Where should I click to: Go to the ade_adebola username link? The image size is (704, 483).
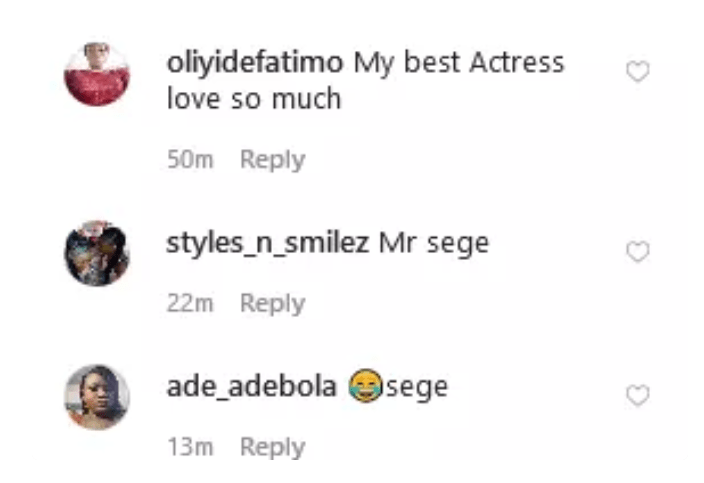point(251,386)
